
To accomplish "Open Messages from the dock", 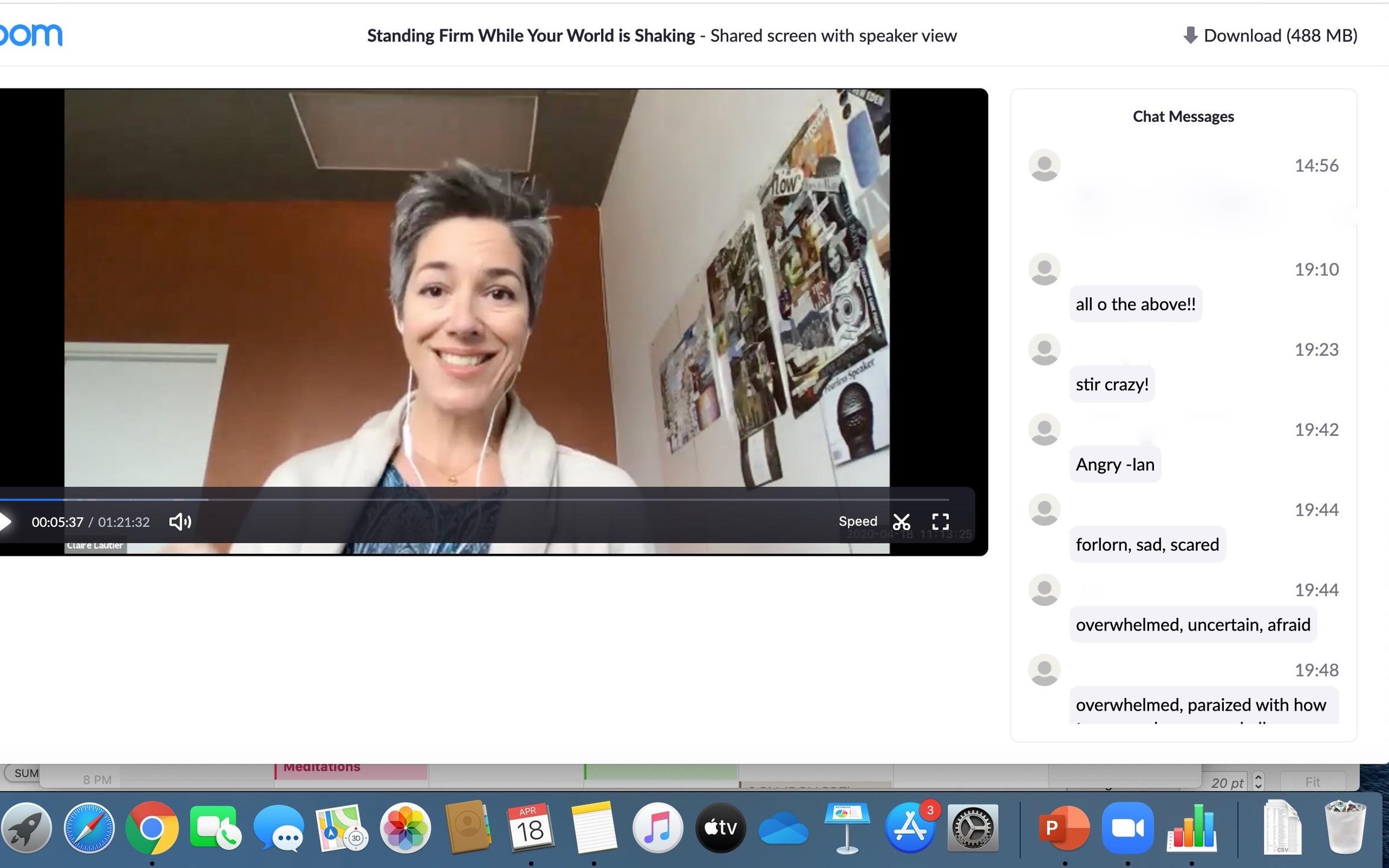I will (x=279, y=828).
